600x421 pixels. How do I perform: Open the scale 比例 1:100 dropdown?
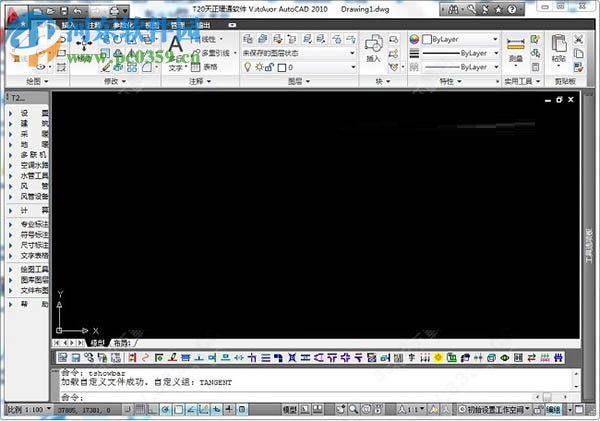29,409
